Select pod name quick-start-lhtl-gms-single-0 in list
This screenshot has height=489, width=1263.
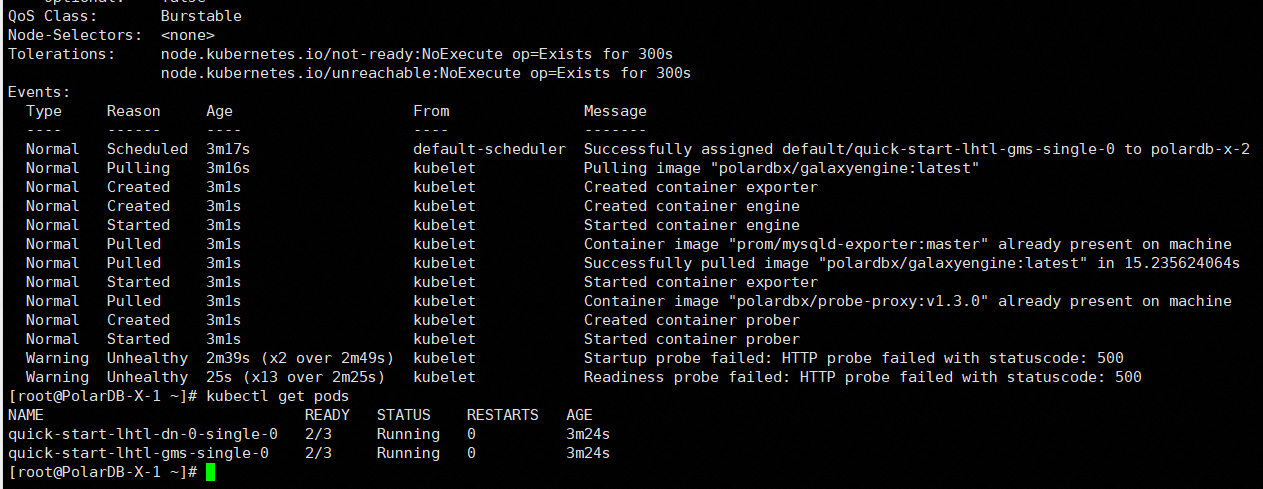pos(138,453)
